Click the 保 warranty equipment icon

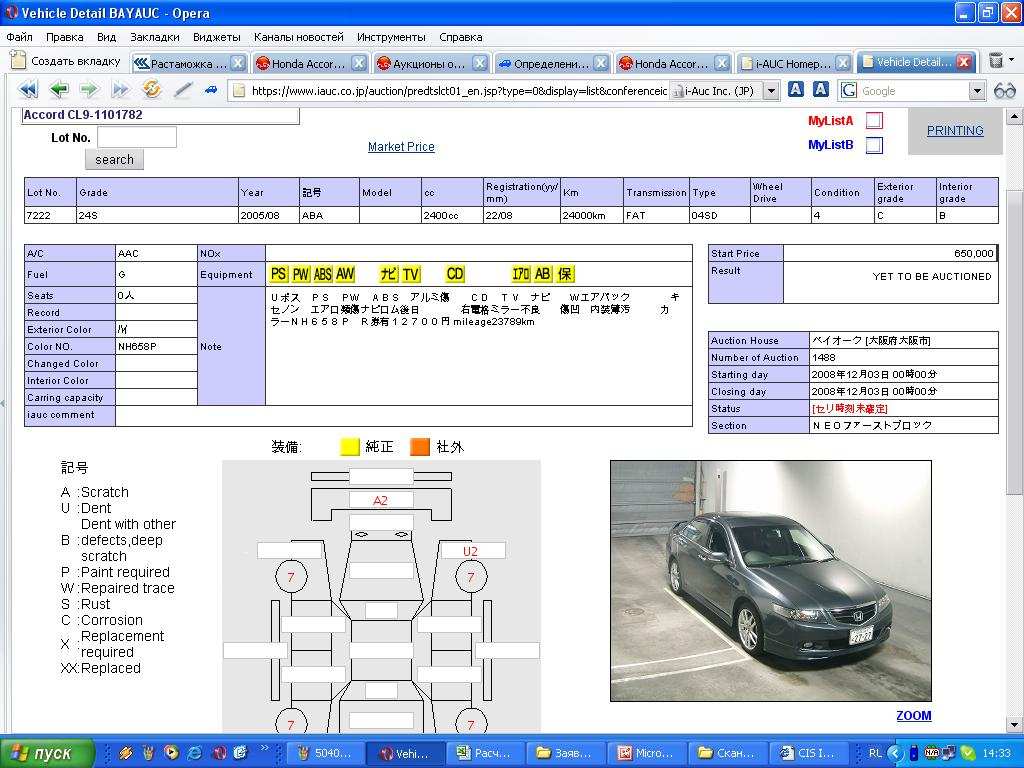click(x=565, y=274)
